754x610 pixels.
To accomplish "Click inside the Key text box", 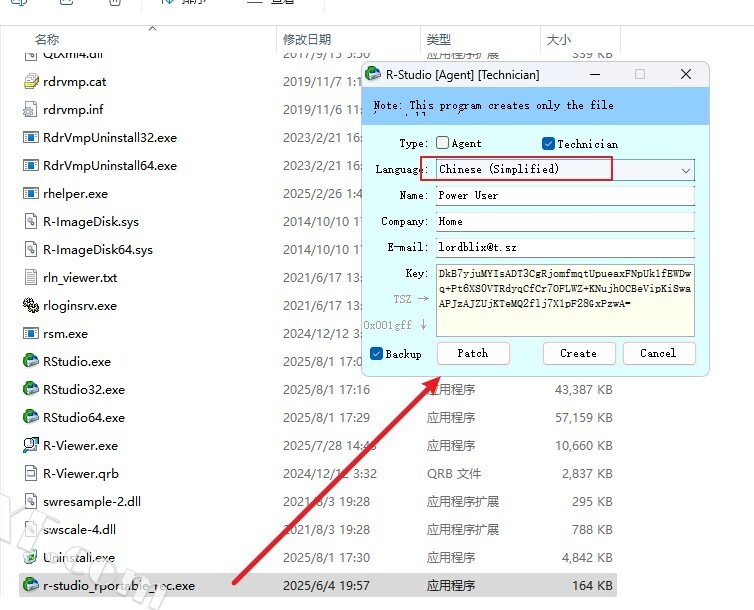I will (565, 300).
